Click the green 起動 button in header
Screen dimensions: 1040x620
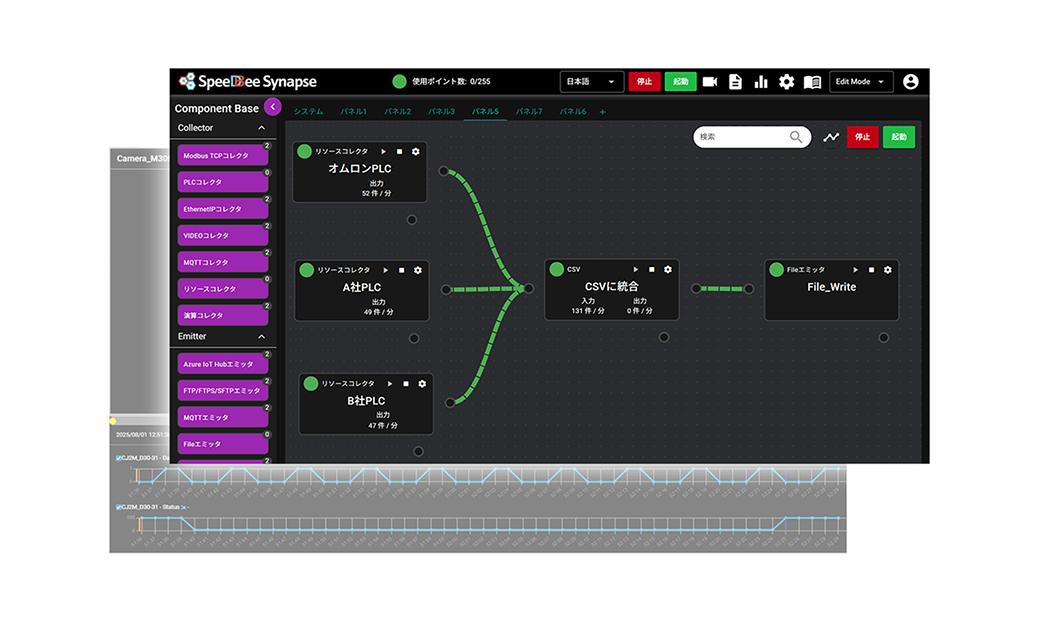click(680, 82)
